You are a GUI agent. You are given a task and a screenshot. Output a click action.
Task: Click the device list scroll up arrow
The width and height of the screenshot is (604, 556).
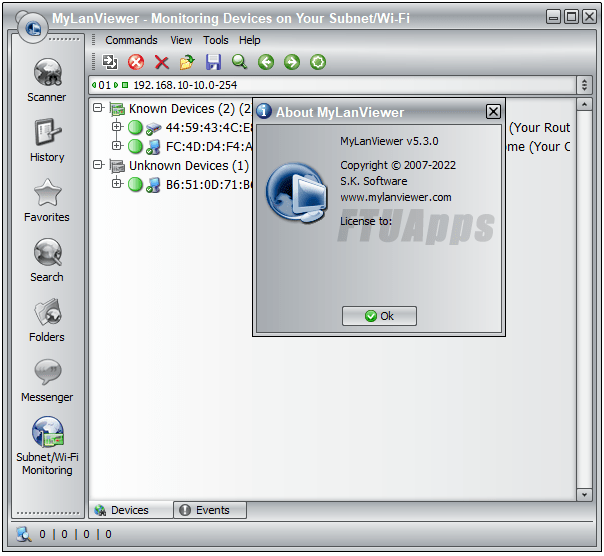pos(584,104)
